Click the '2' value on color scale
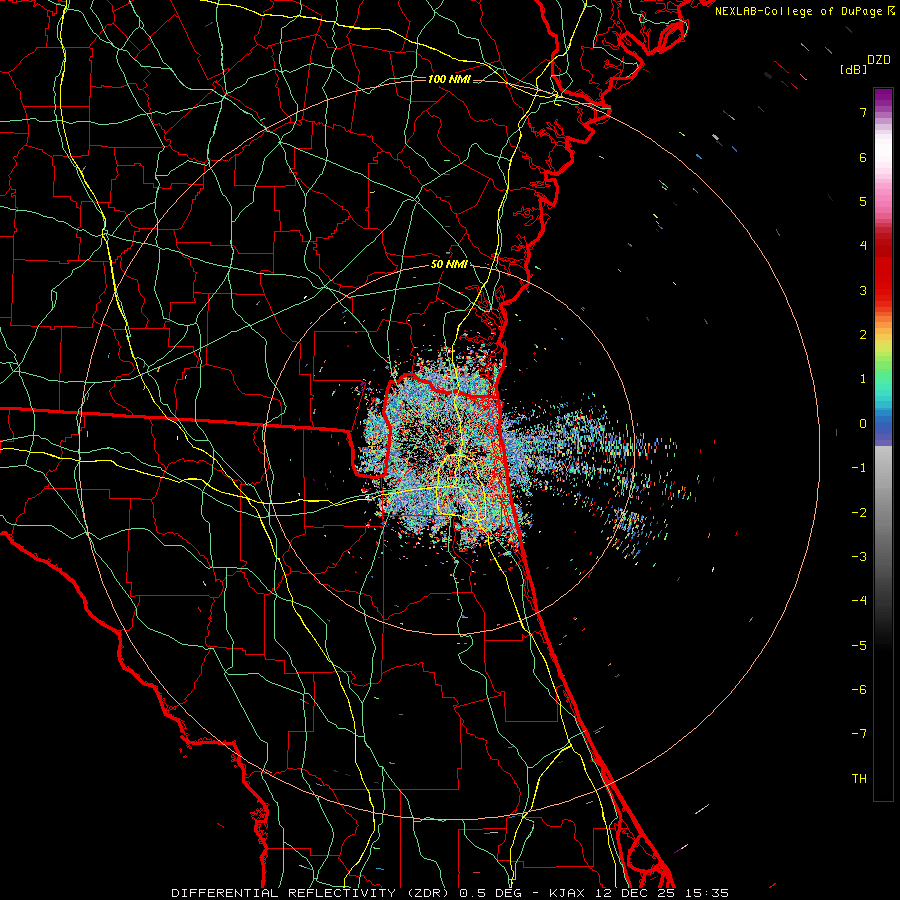The height and width of the screenshot is (900, 900). [x=863, y=335]
